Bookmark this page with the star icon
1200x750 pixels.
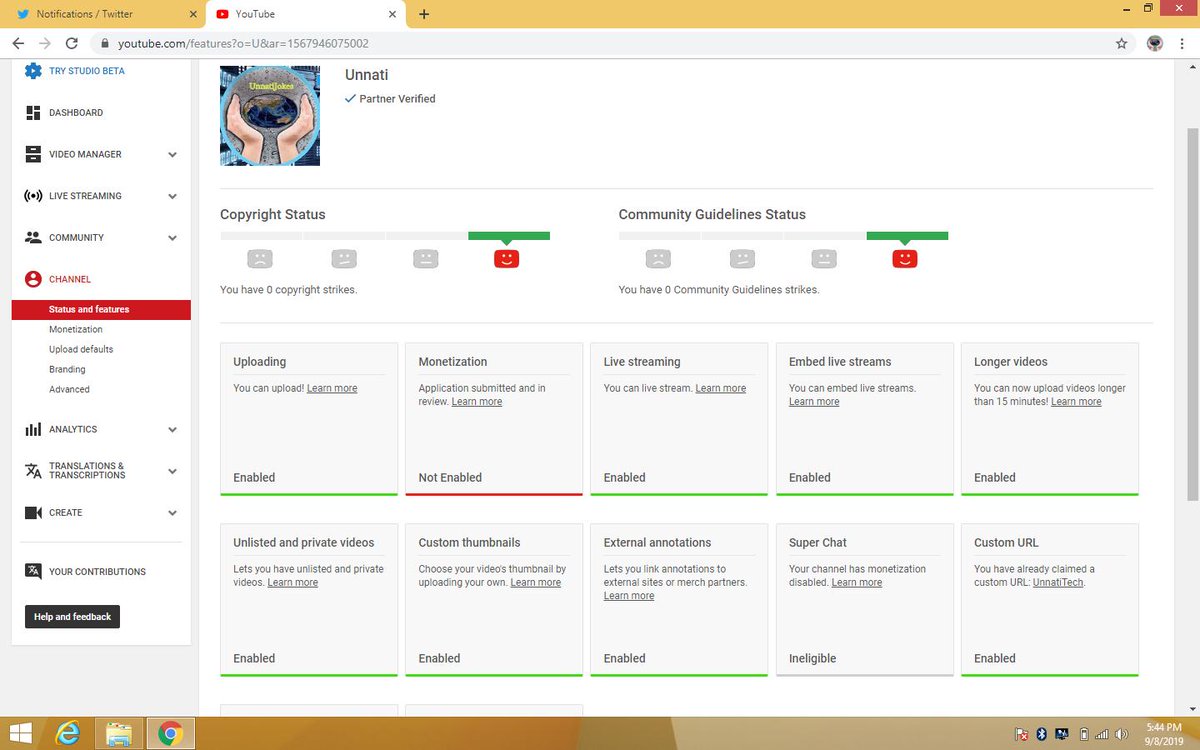tap(1122, 44)
